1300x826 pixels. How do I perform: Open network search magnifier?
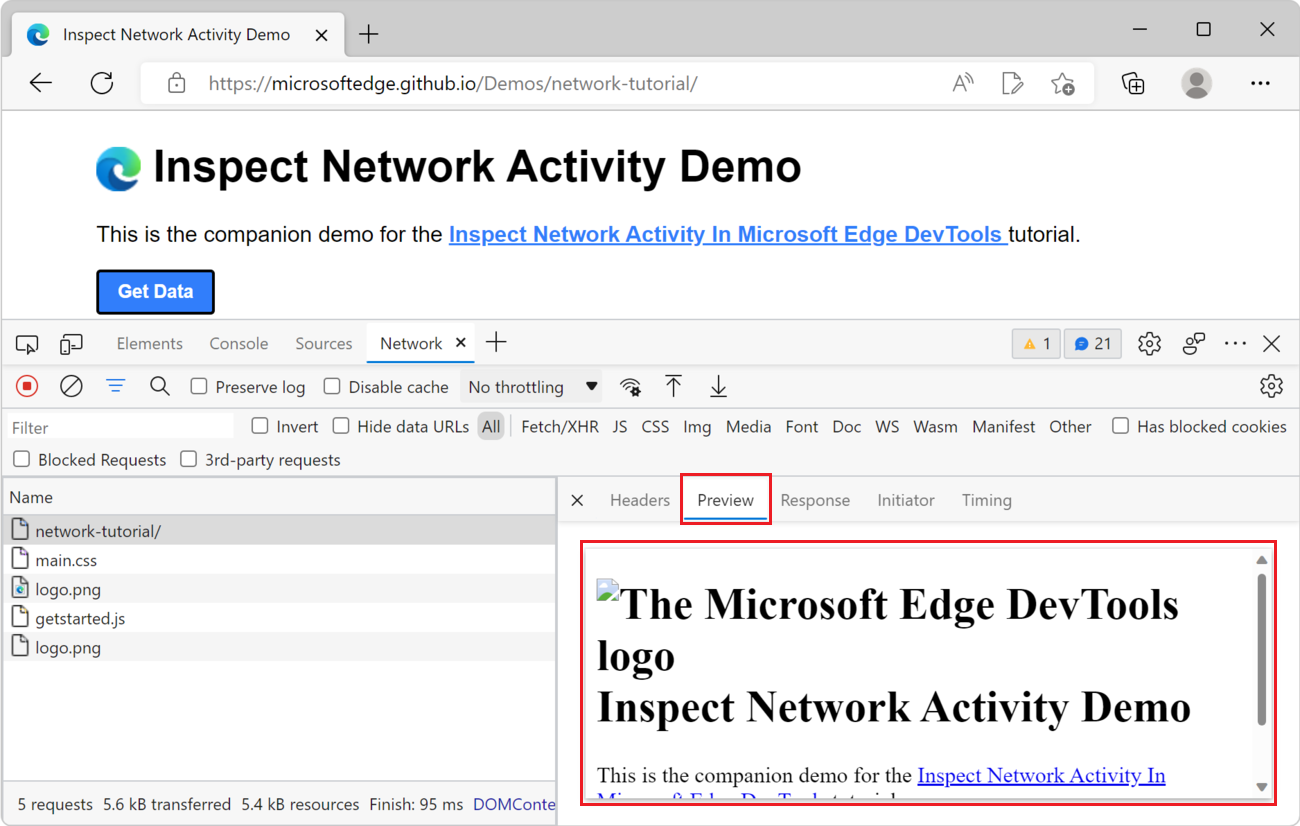tap(160, 387)
